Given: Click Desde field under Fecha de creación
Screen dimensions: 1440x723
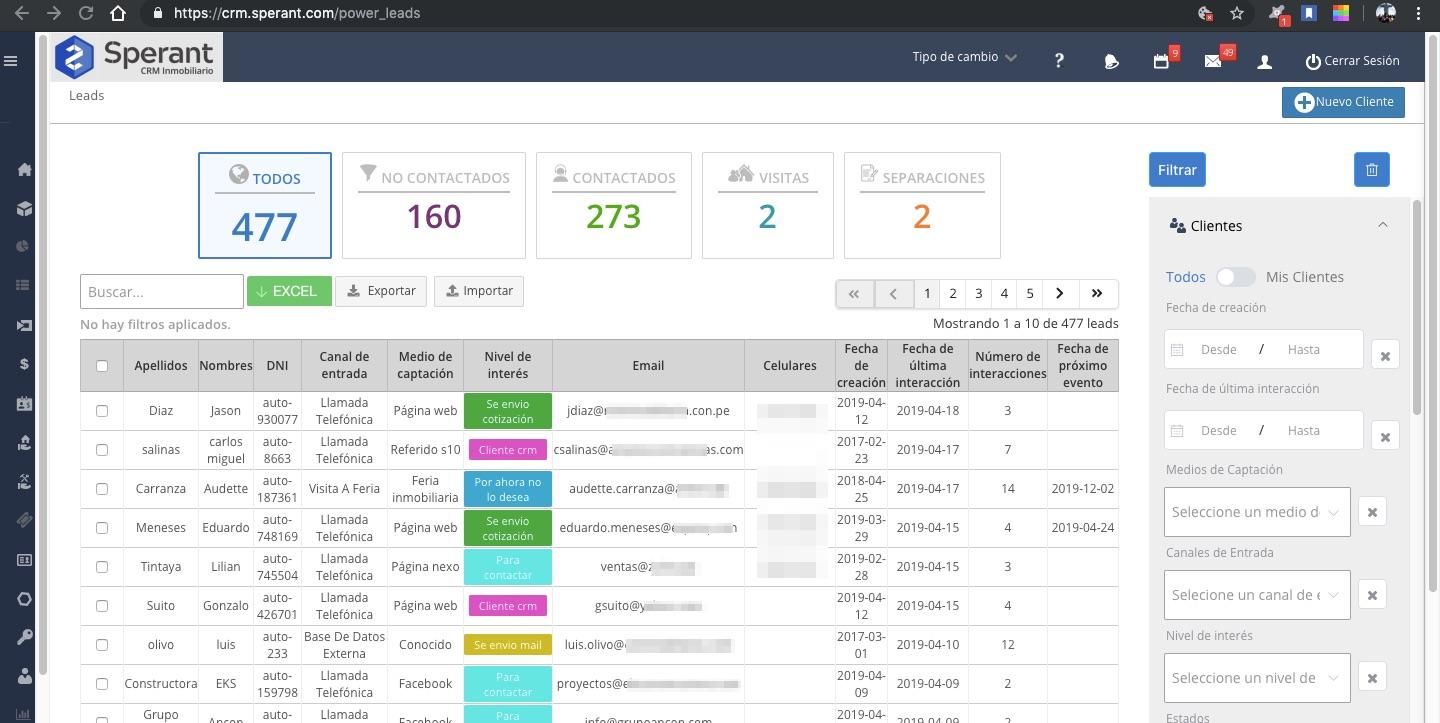Looking at the screenshot, I should pos(1218,350).
